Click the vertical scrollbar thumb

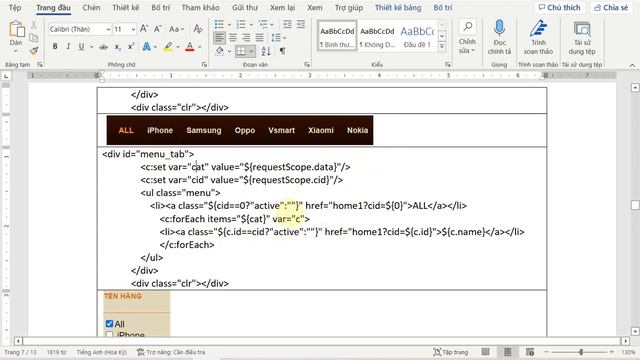pyautogui.click(x=635, y=205)
